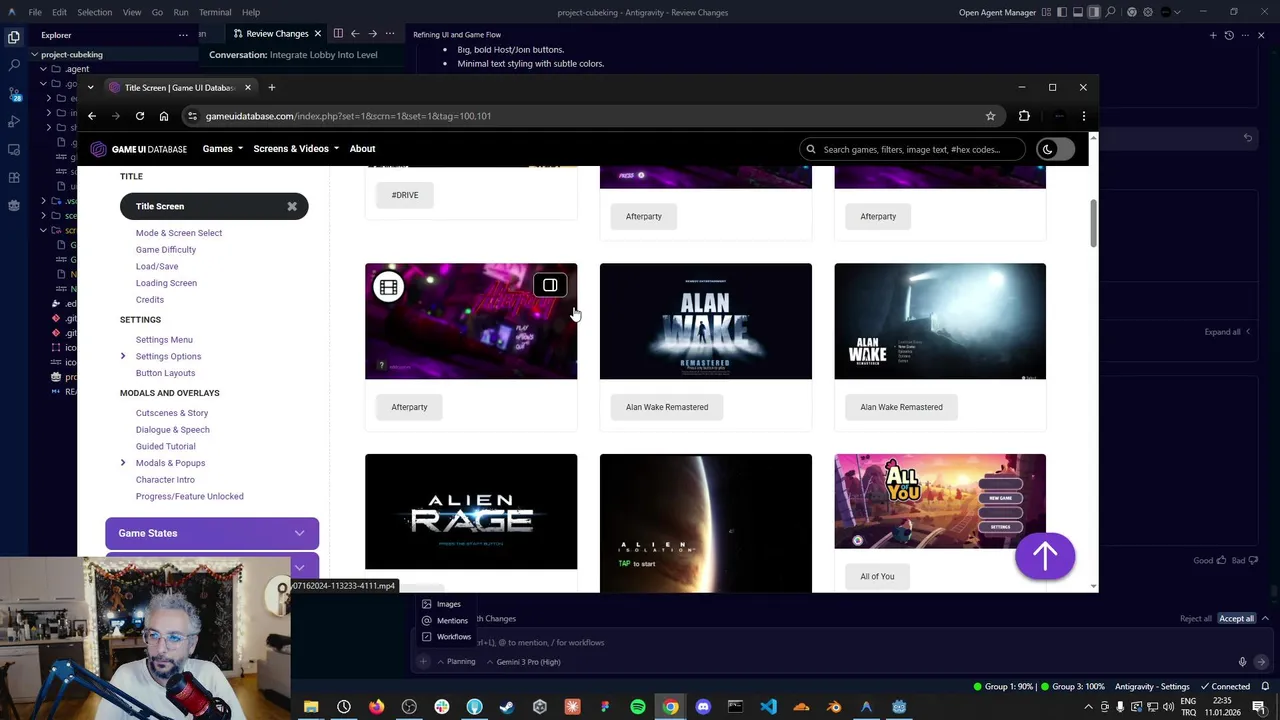Viewport: 1280px width, 720px height.
Task: Split the Review Changes editor
Action: (x=338, y=34)
